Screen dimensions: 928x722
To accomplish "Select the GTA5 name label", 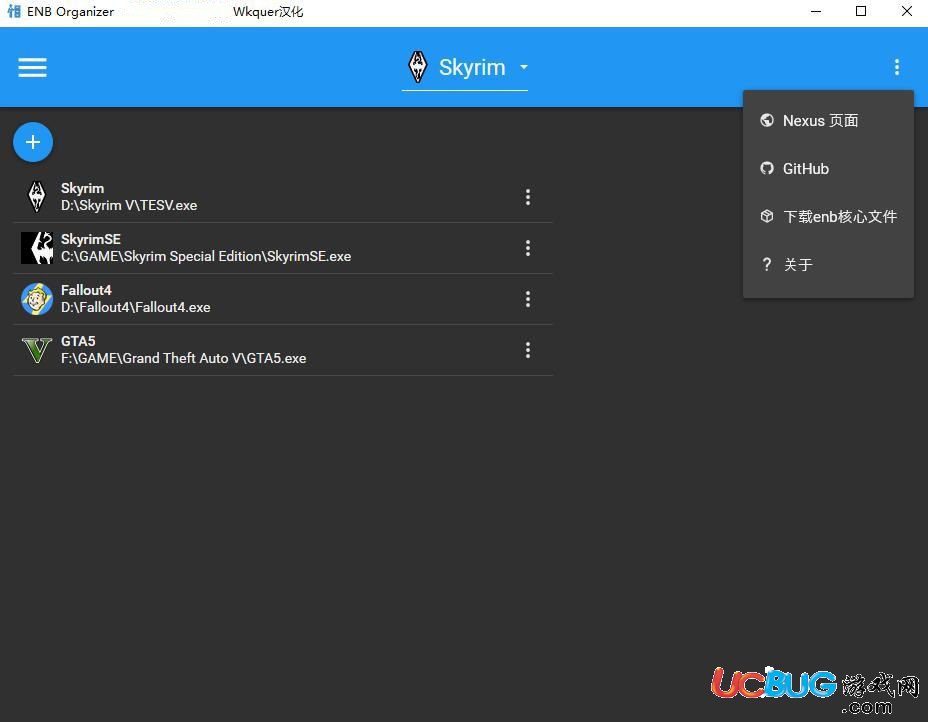I will (x=78, y=341).
